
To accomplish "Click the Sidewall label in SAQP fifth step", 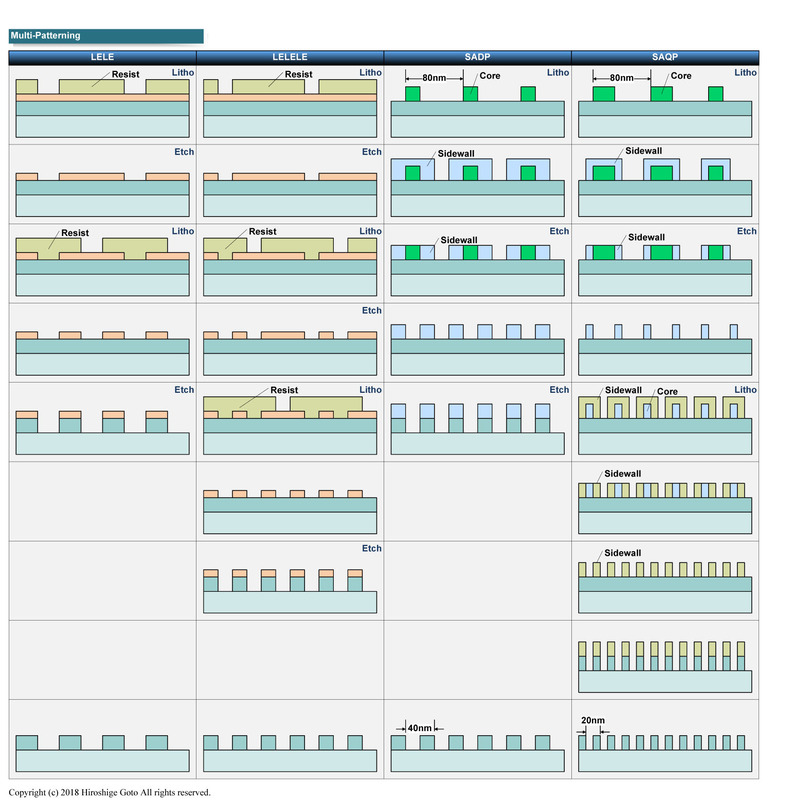I will (x=624, y=390).
